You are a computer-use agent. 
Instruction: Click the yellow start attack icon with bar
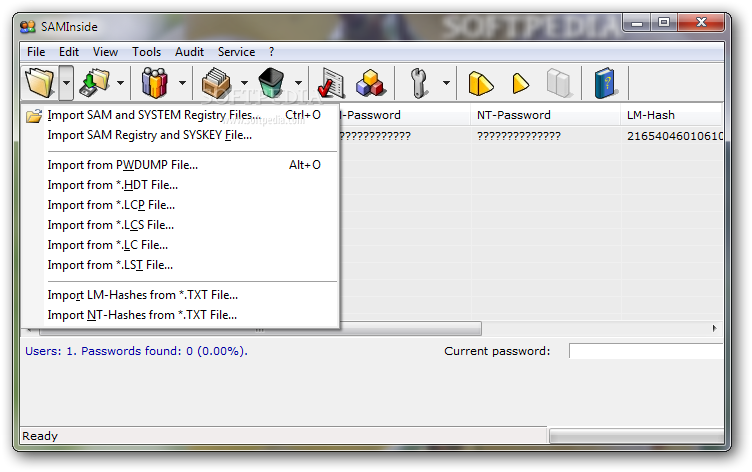pyautogui.click(x=481, y=83)
